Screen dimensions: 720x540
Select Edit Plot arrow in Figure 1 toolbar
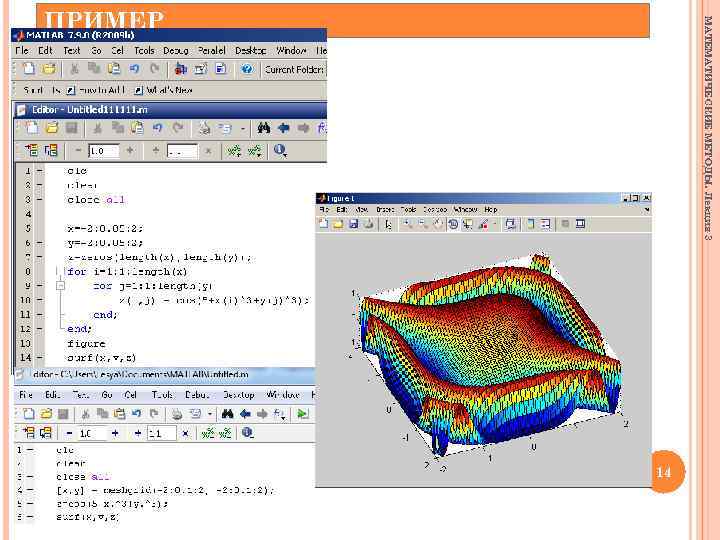pos(388,224)
